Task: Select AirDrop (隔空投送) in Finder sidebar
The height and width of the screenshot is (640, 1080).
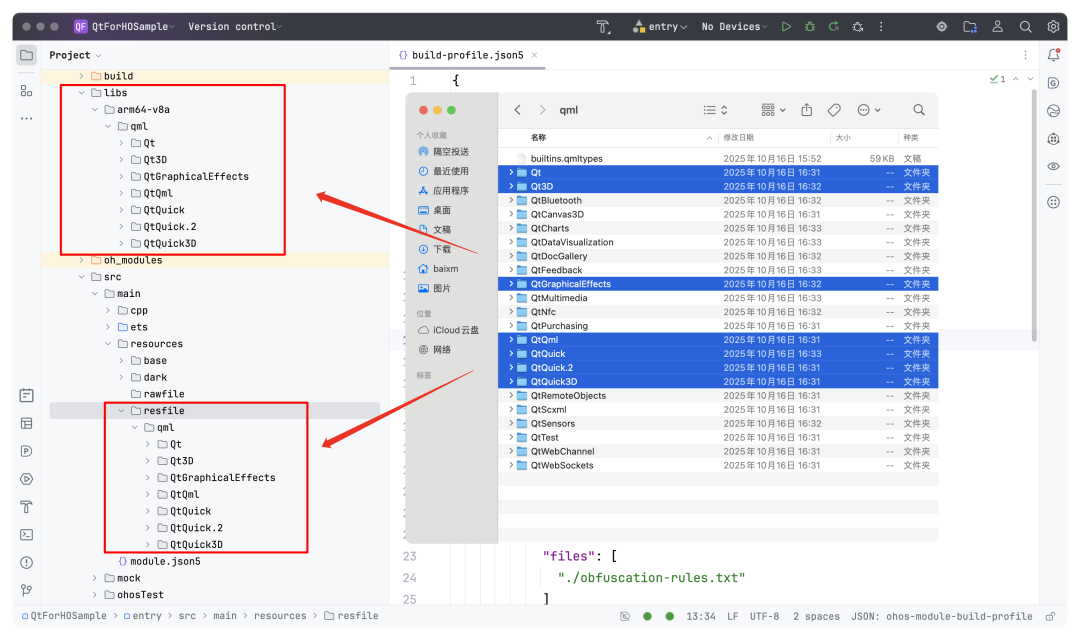Action: click(x=451, y=152)
